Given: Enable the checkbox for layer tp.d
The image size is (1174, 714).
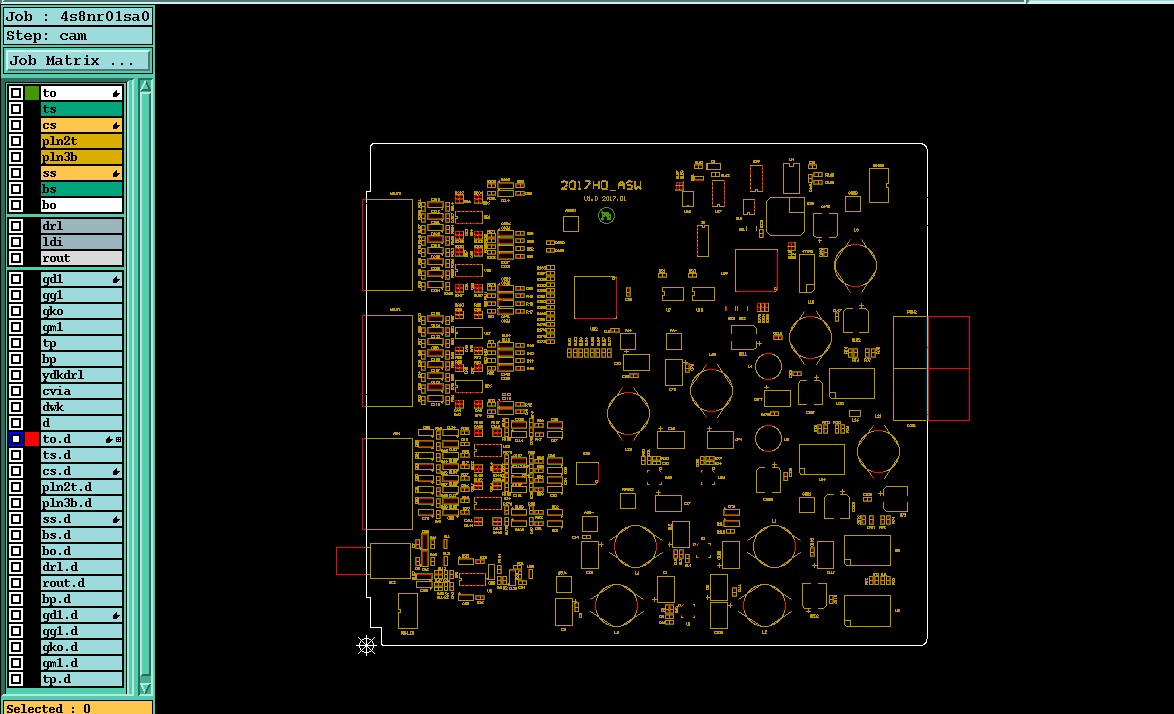Looking at the screenshot, I should click(16, 680).
